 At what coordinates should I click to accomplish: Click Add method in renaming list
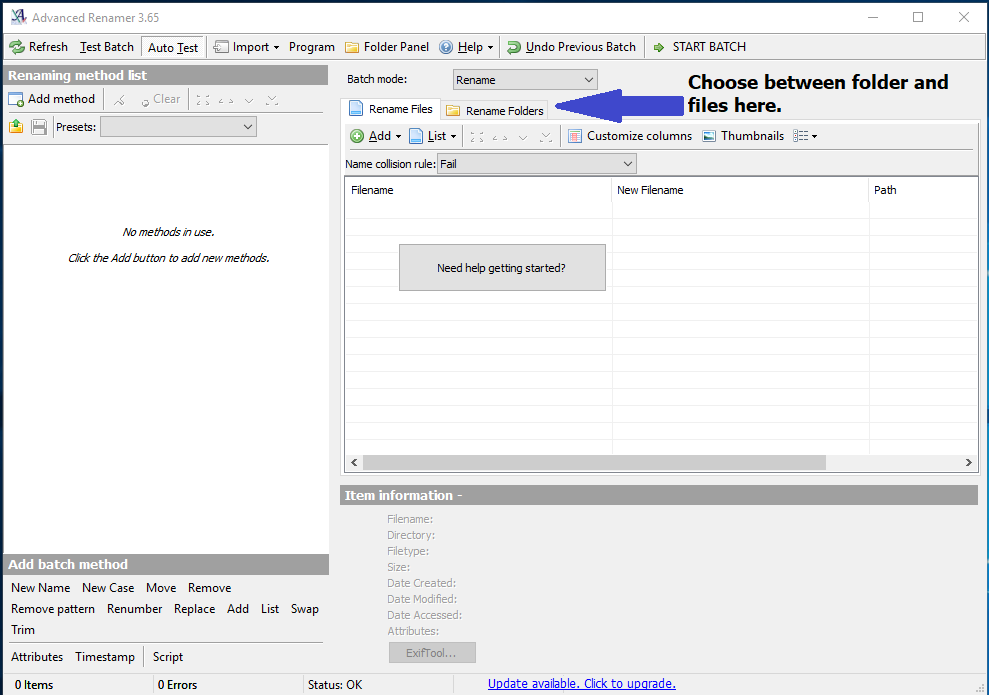click(52, 99)
